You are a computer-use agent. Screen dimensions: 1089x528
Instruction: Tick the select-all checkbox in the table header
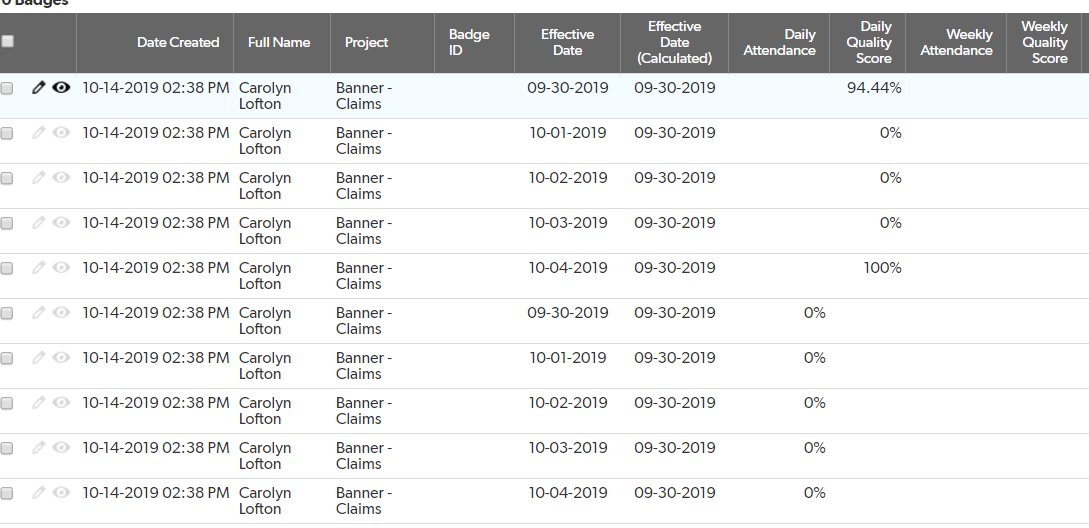tap(8, 42)
